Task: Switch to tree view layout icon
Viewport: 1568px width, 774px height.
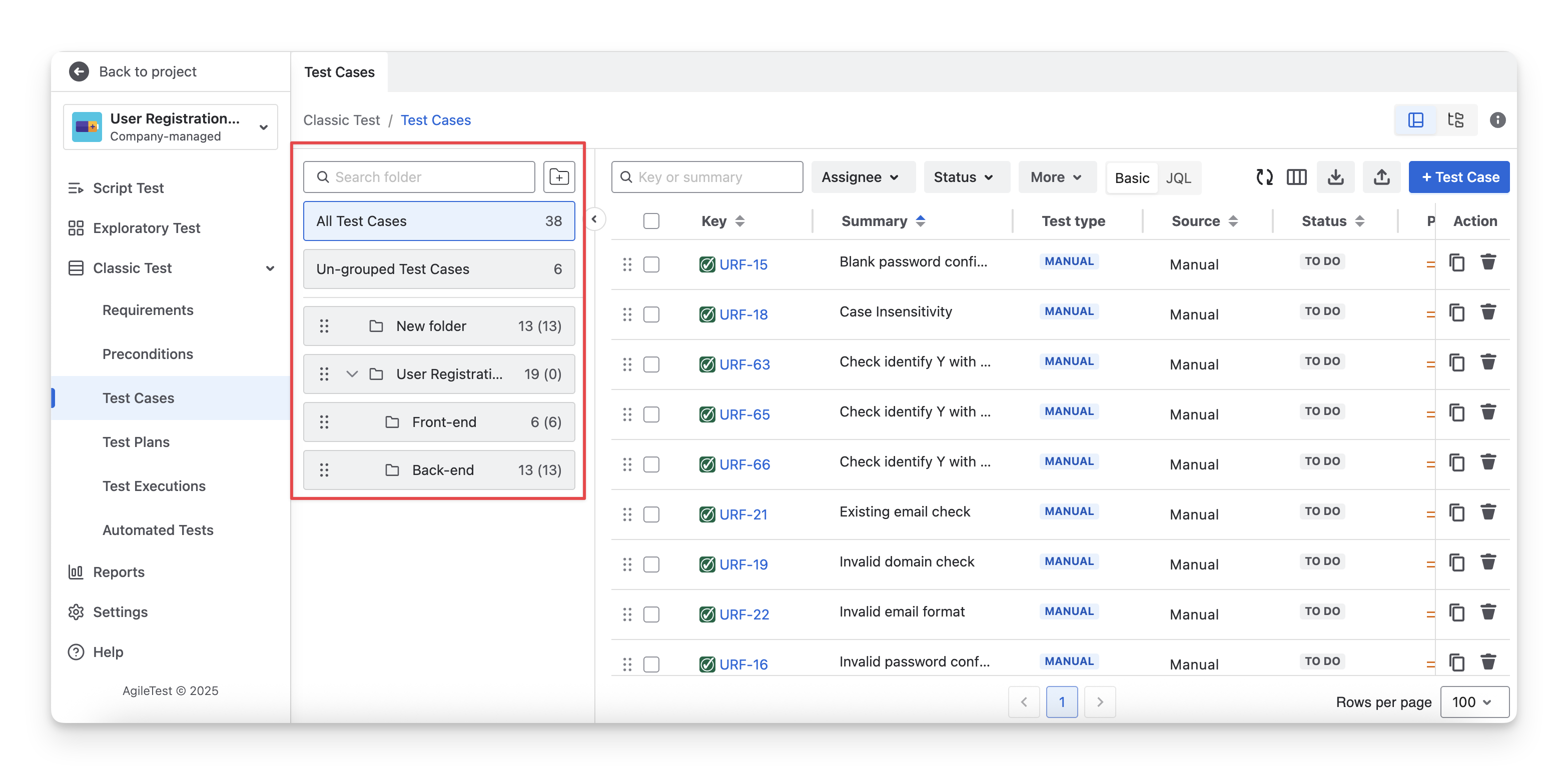Action: [x=1455, y=120]
